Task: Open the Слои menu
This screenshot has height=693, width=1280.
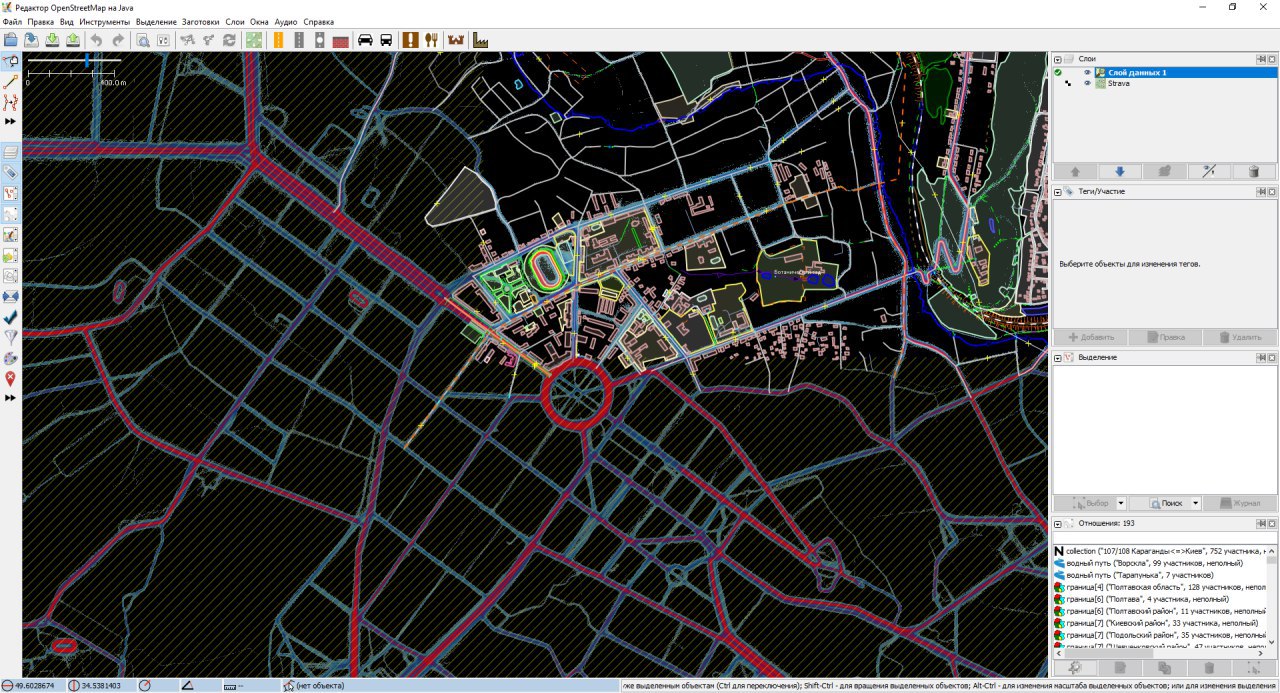Action: (x=235, y=21)
